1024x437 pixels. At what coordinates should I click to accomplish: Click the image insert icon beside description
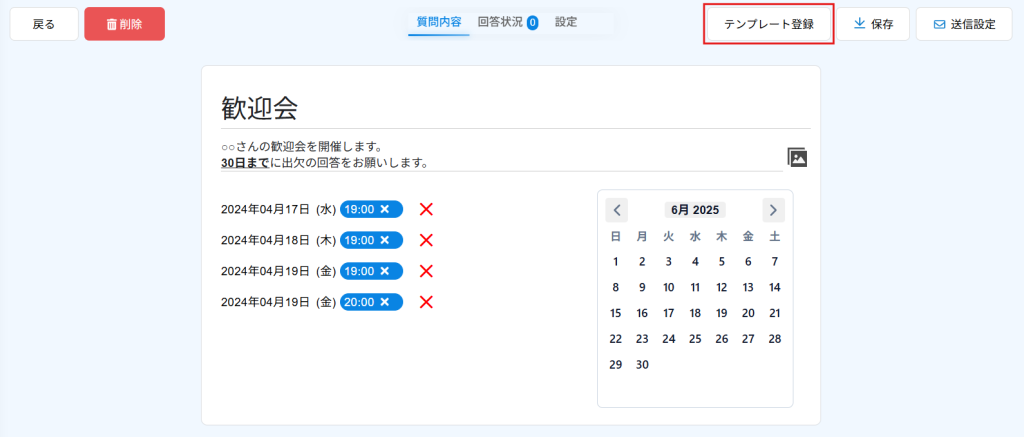point(797,157)
